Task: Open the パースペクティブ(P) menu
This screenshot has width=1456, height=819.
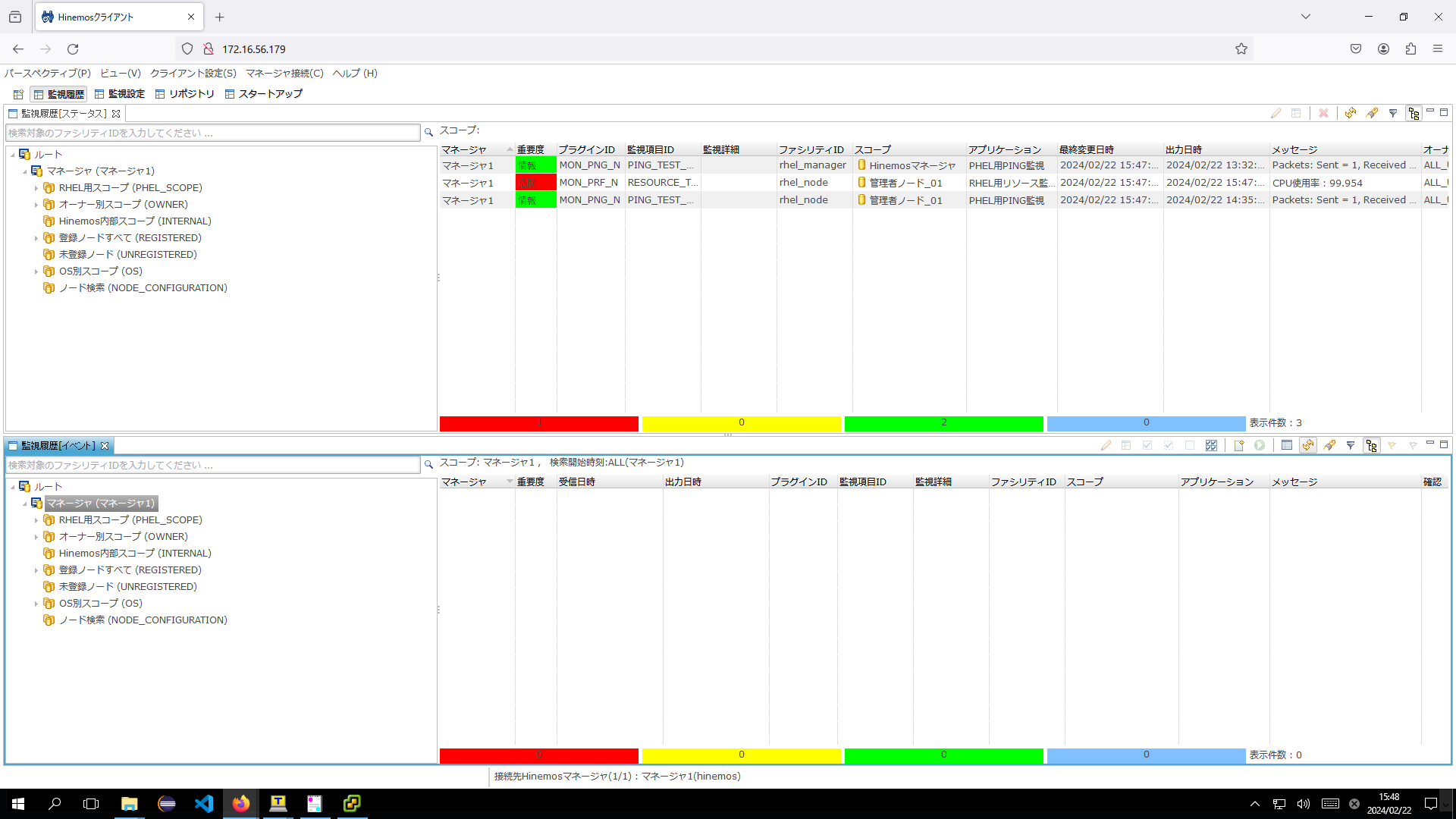Action: click(x=48, y=73)
